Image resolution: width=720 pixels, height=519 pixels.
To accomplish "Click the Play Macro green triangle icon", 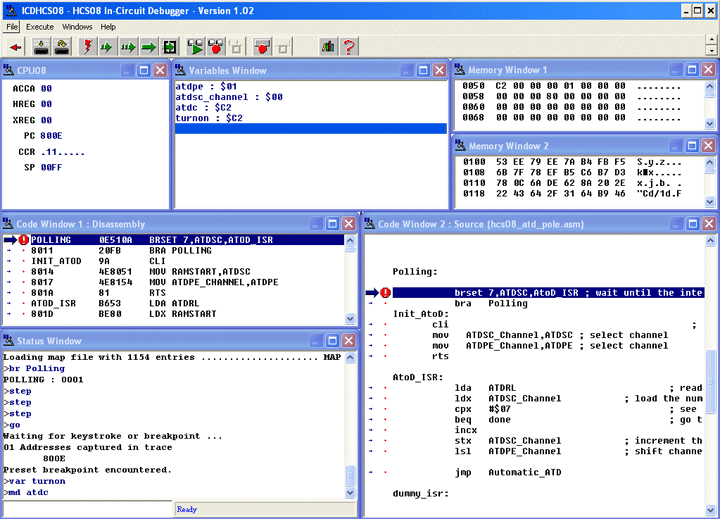I will 195,47.
